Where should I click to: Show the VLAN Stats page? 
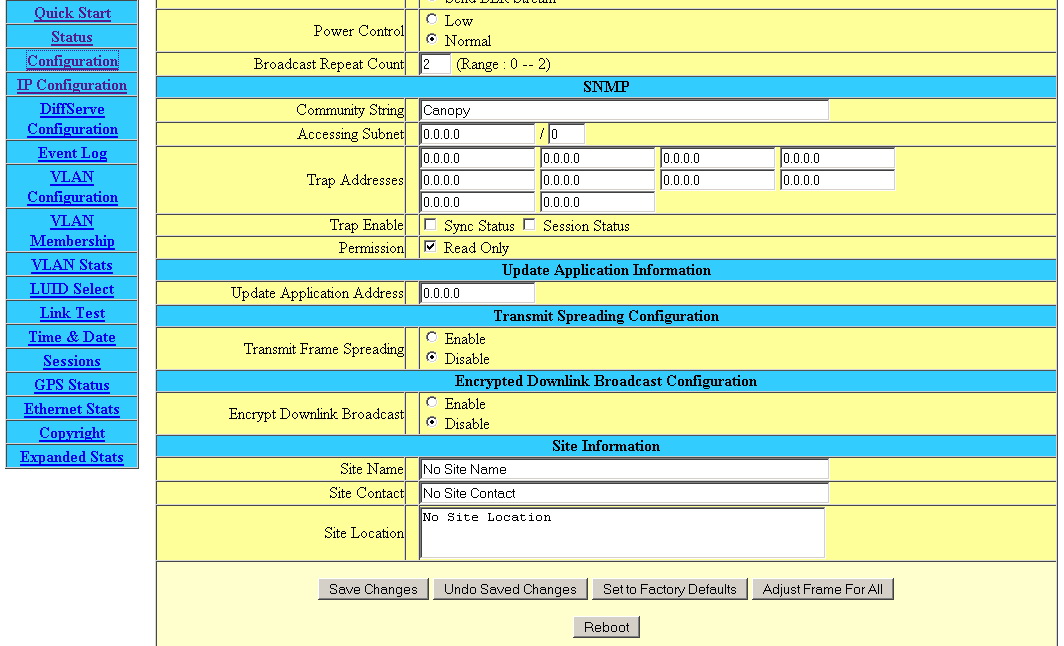point(72,265)
